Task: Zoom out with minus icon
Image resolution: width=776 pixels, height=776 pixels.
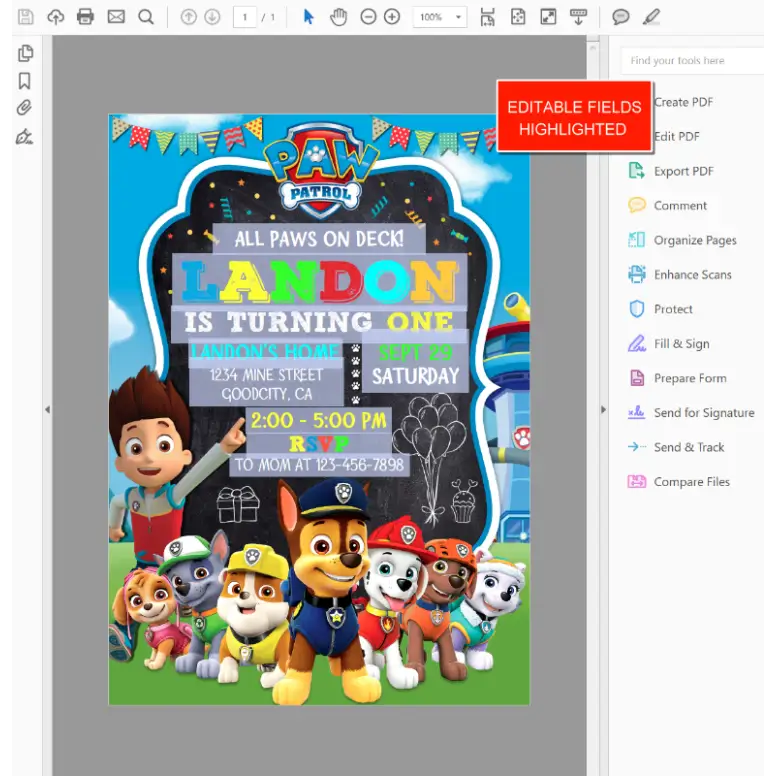Action: coord(368,17)
